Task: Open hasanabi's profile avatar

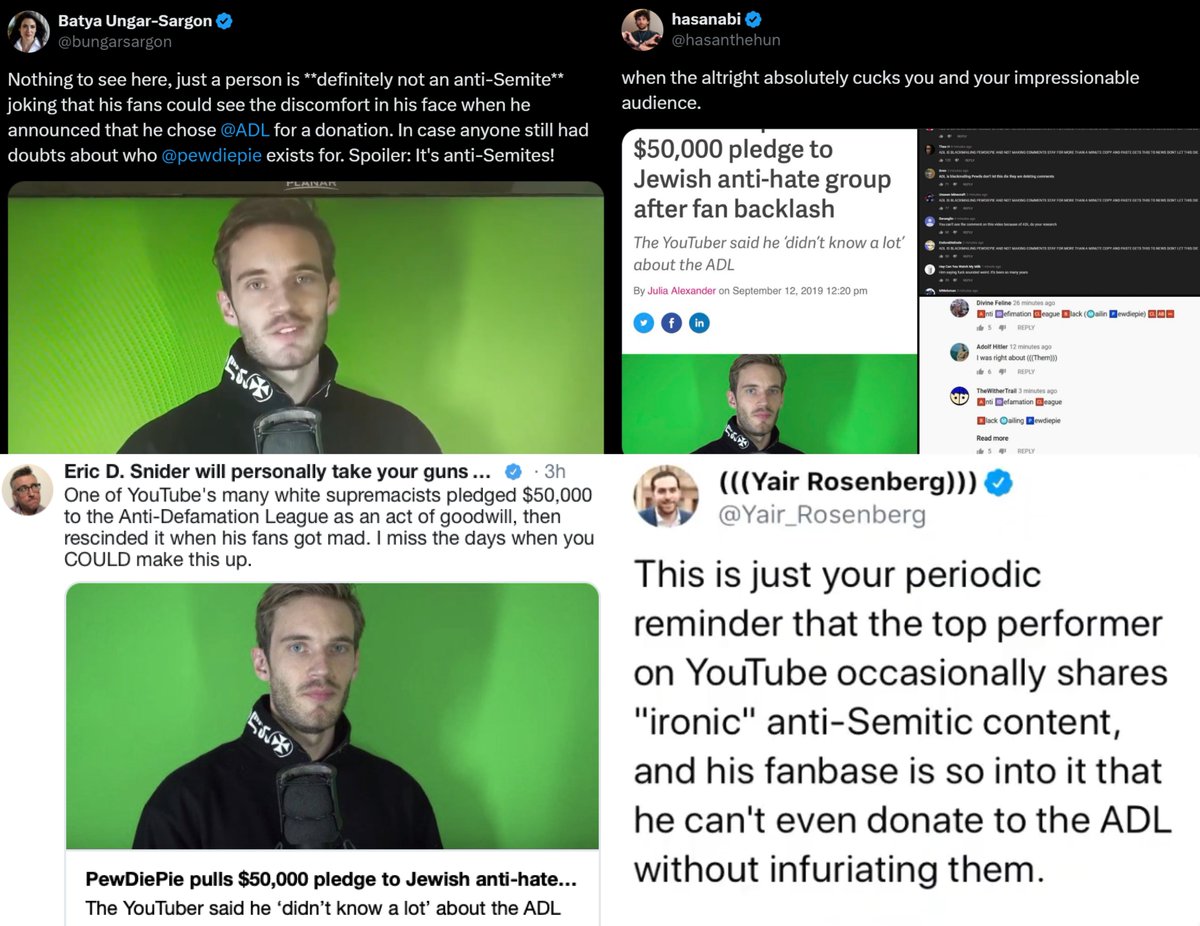Action: click(642, 30)
